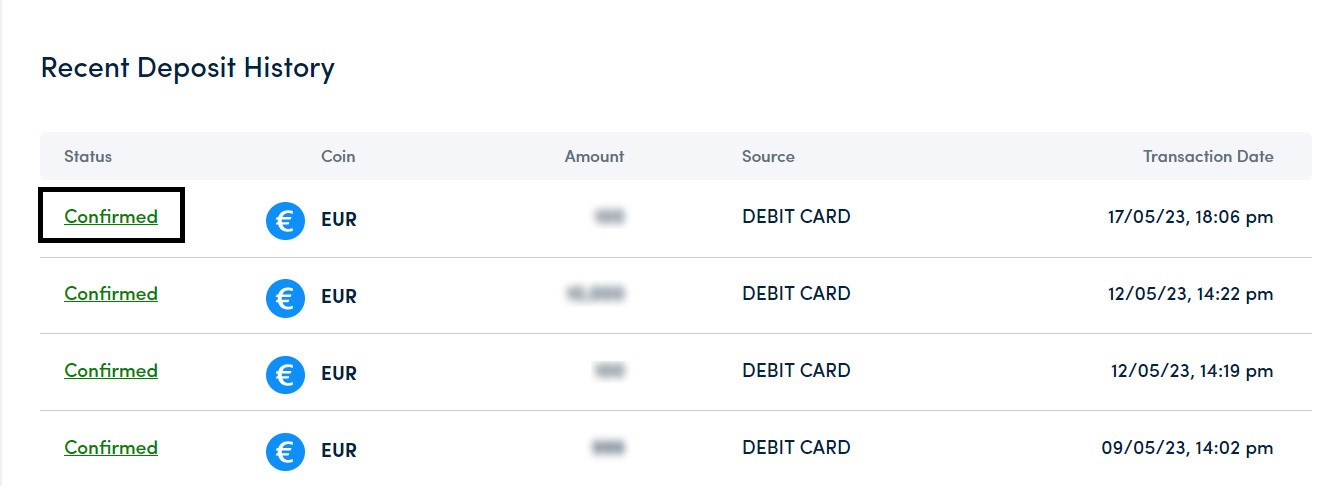Viewport: 1342px width, 486px height.
Task: Click the Euro coin icon for the 17/05/23 deposit
Action: [x=285, y=221]
